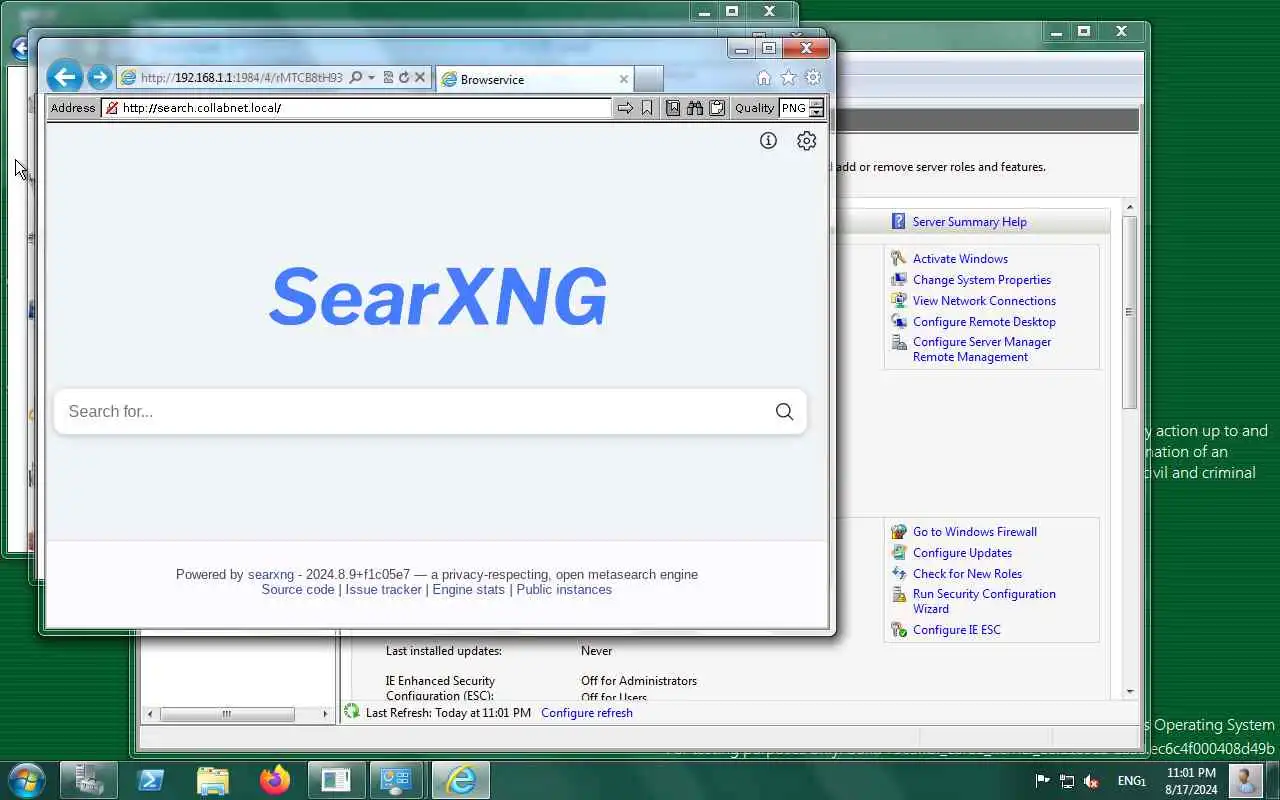This screenshot has width=1280, height=800.
Task: Click 'Configure Remote Desktop' link
Action: pos(984,322)
